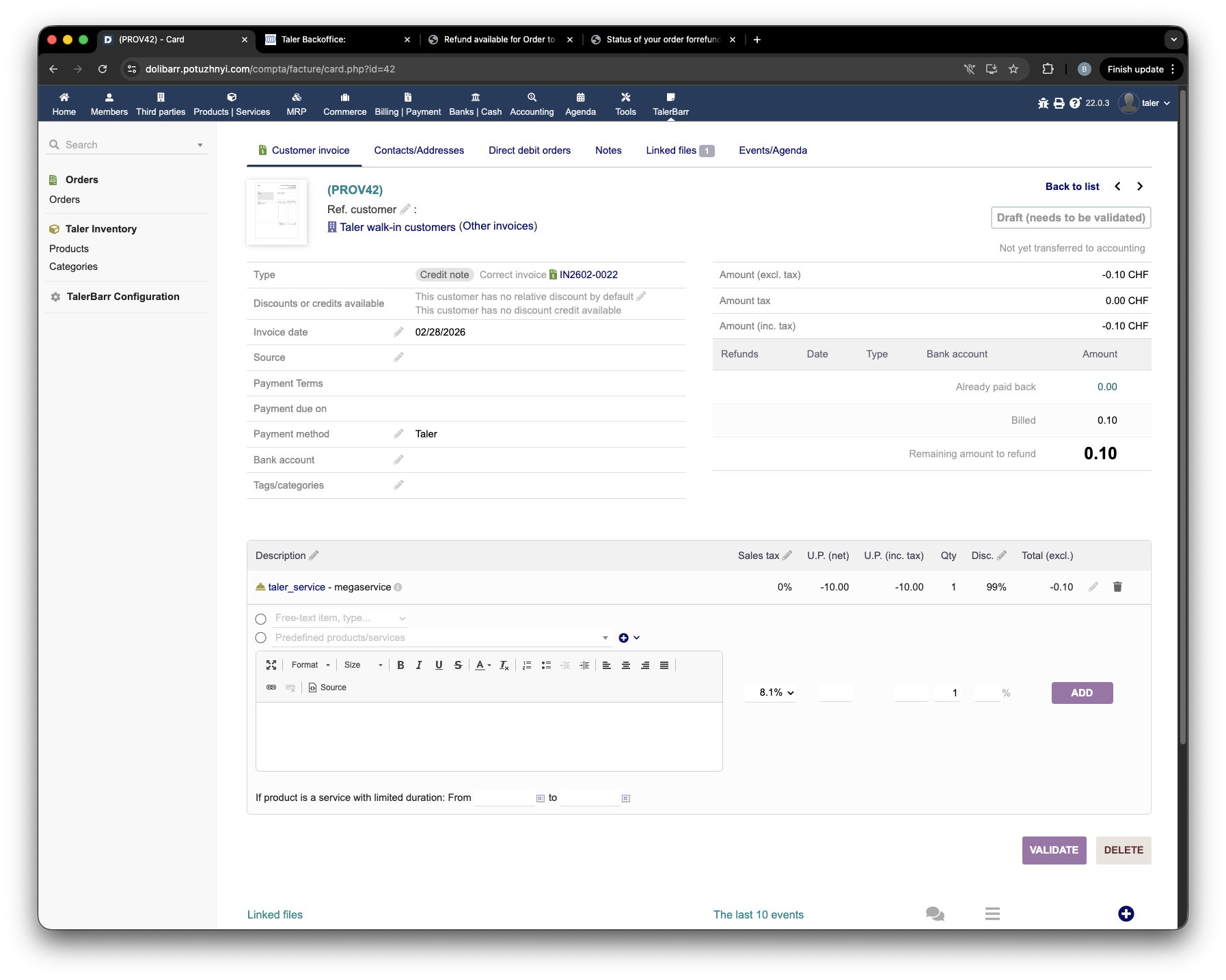
Task: Toggle the editor Source view
Action: pos(327,688)
